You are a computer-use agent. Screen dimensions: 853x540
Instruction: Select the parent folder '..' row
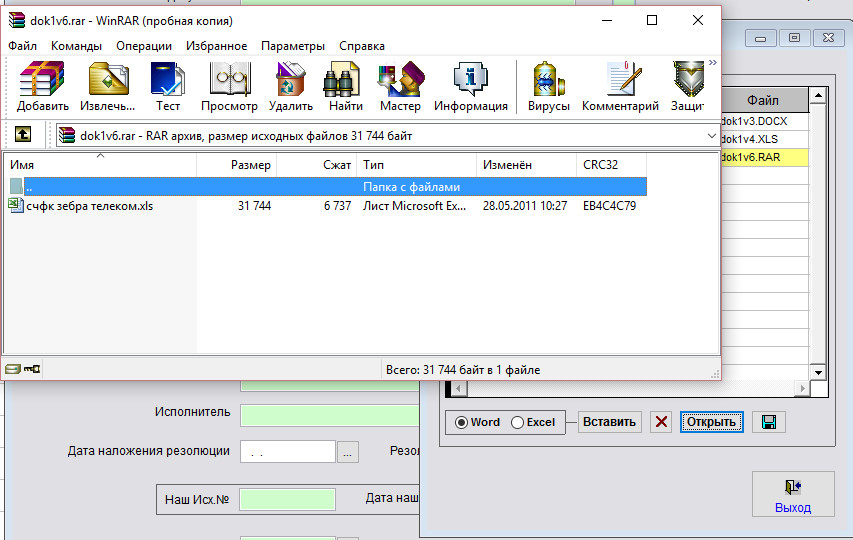tap(326, 187)
